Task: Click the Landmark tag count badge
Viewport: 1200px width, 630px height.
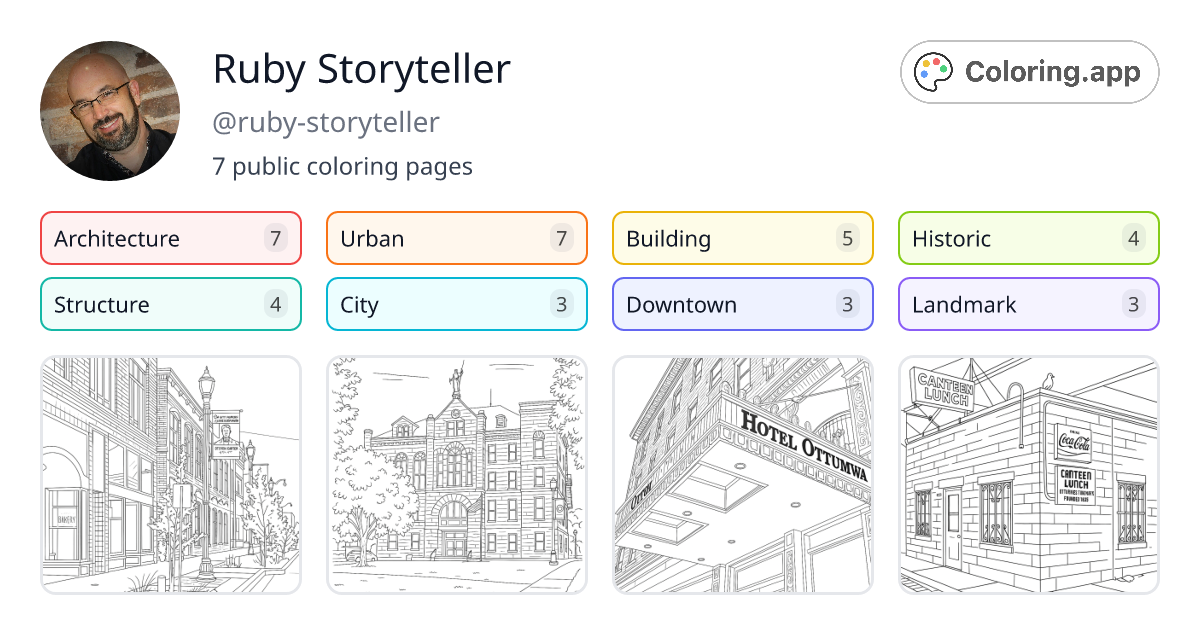Action: point(1133,304)
